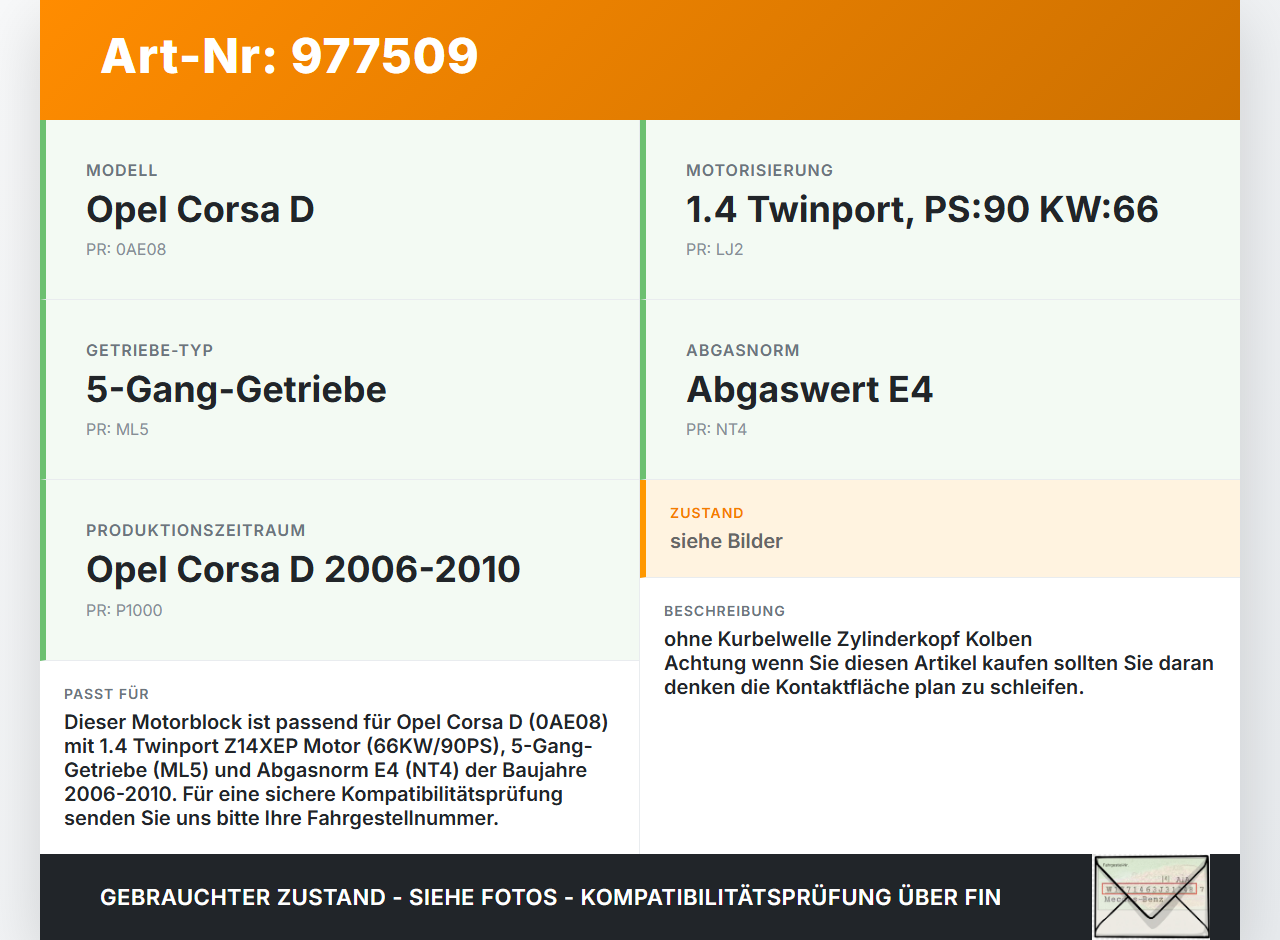Click the PR: 0AE08 code
Viewport: 1280px width, 940px height.
tap(126, 249)
